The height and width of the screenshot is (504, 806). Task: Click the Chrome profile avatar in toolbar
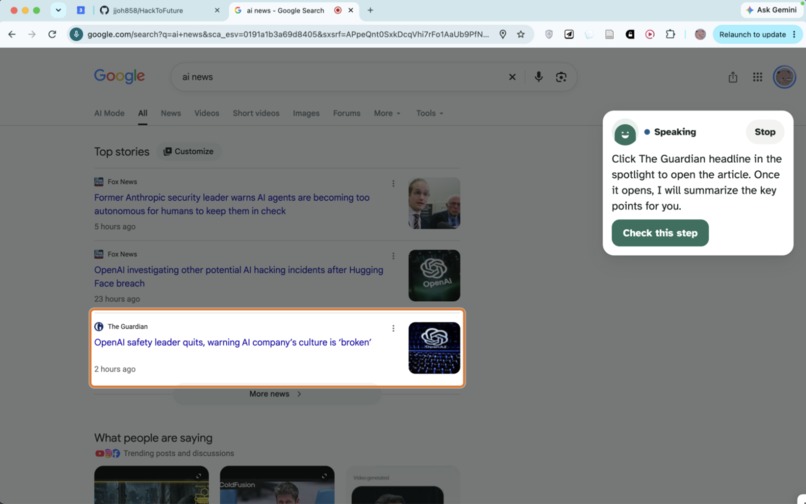tap(700, 34)
